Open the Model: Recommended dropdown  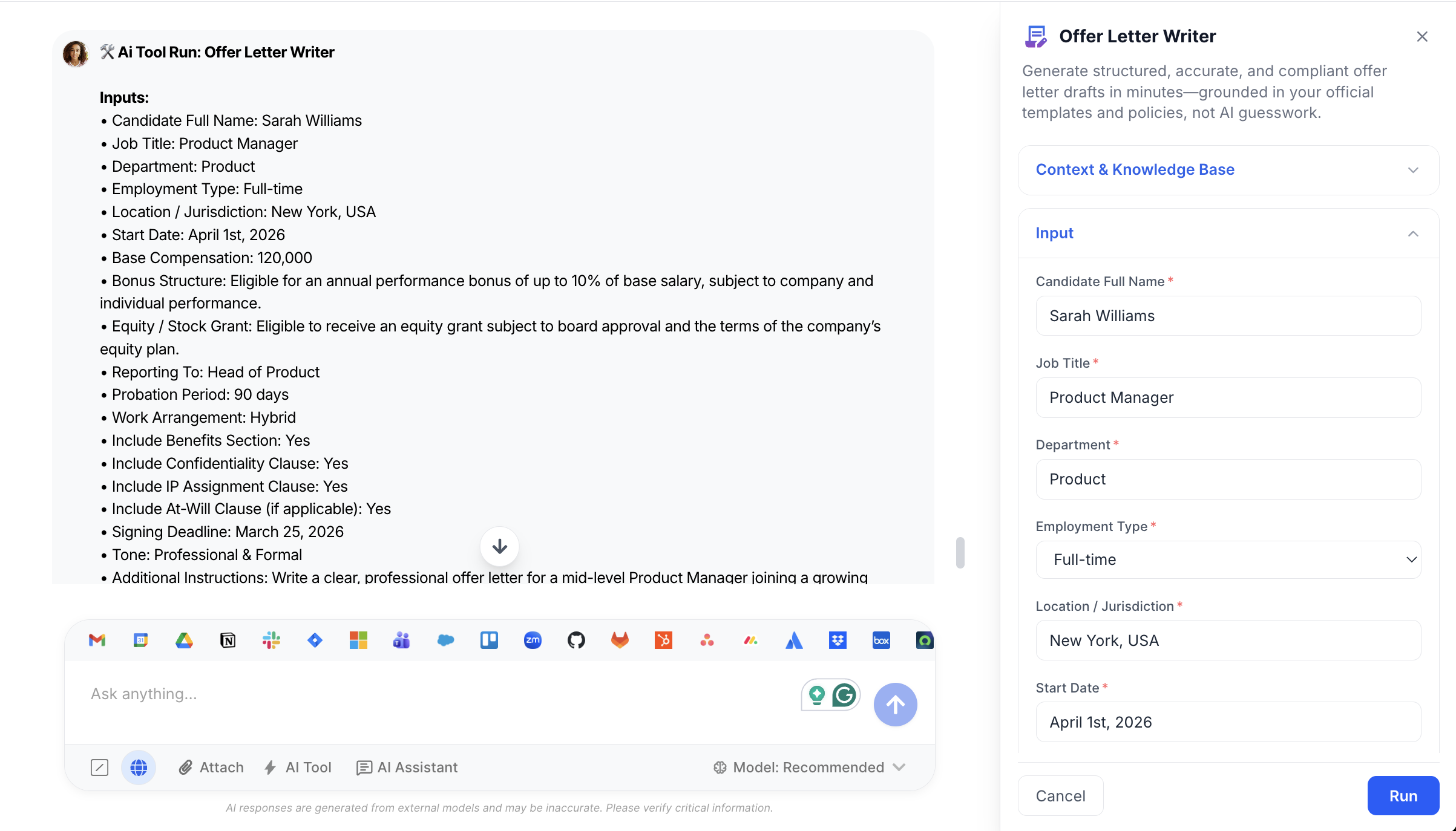tap(809, 767)
